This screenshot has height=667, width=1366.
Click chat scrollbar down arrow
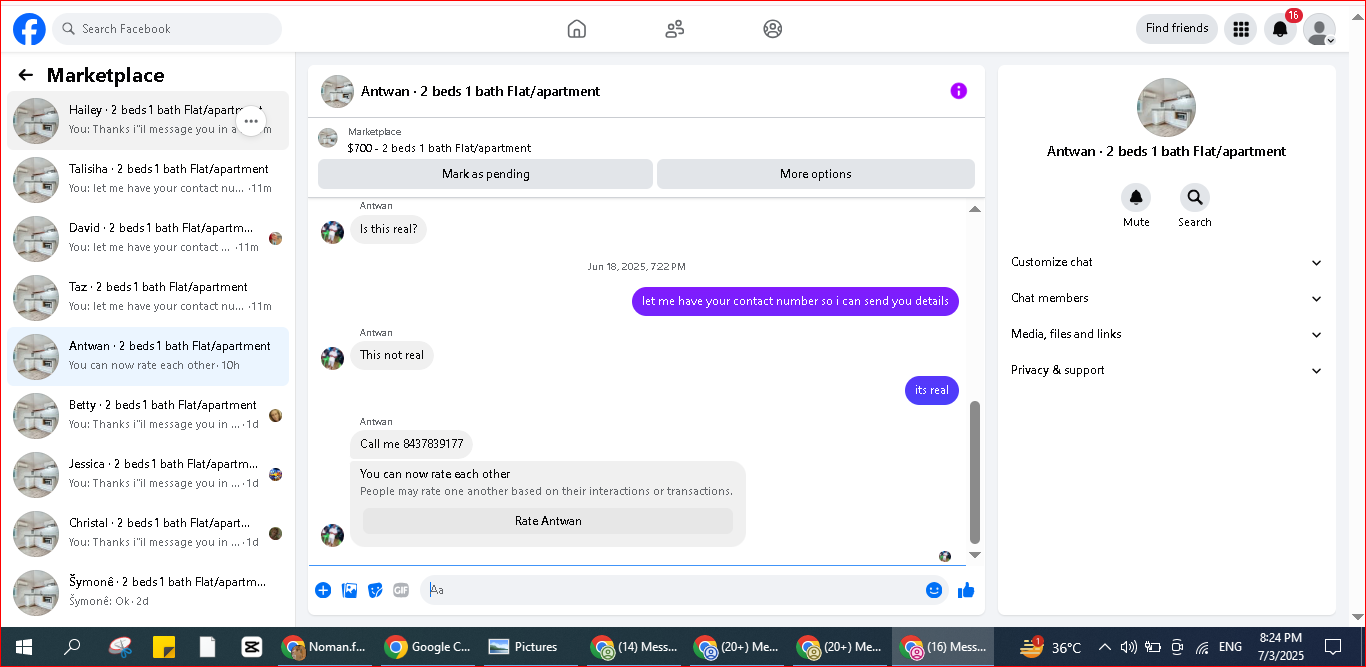[975, 555]
